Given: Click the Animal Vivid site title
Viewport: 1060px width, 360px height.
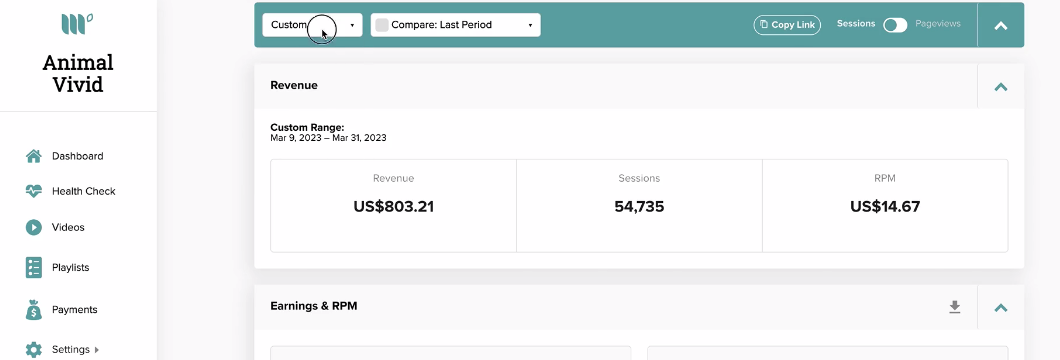Looking at the screenshot, I should [78, 74].
